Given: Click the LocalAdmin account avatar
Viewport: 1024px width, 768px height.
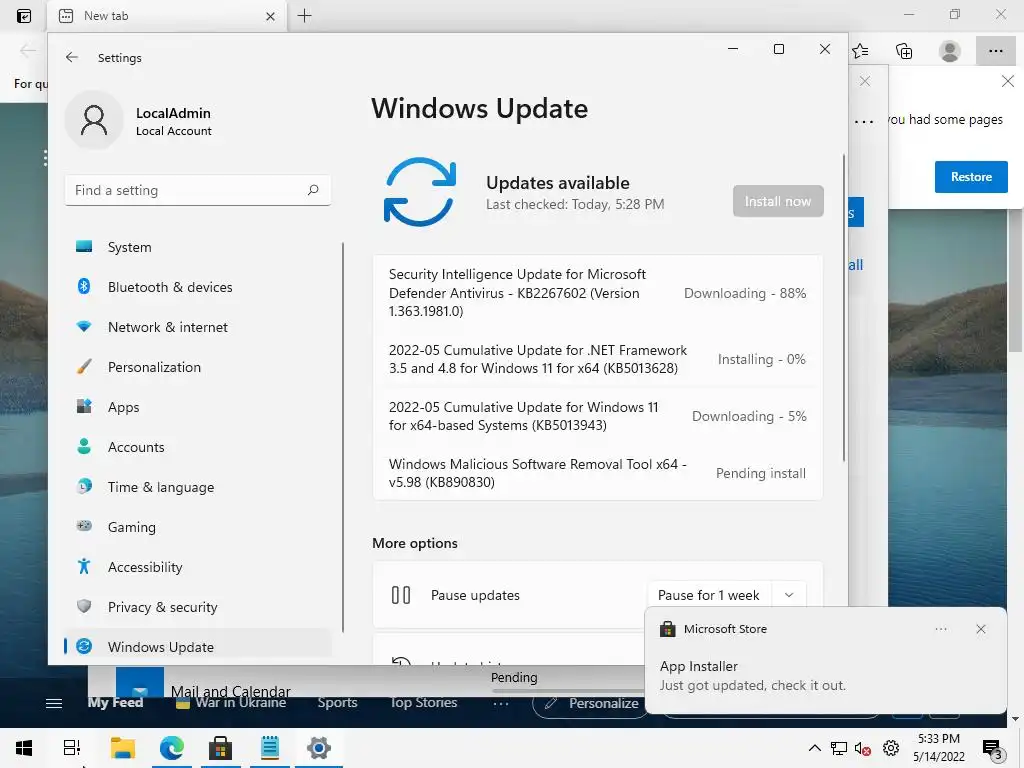Looking at the screenshot, I should (94, 120).
